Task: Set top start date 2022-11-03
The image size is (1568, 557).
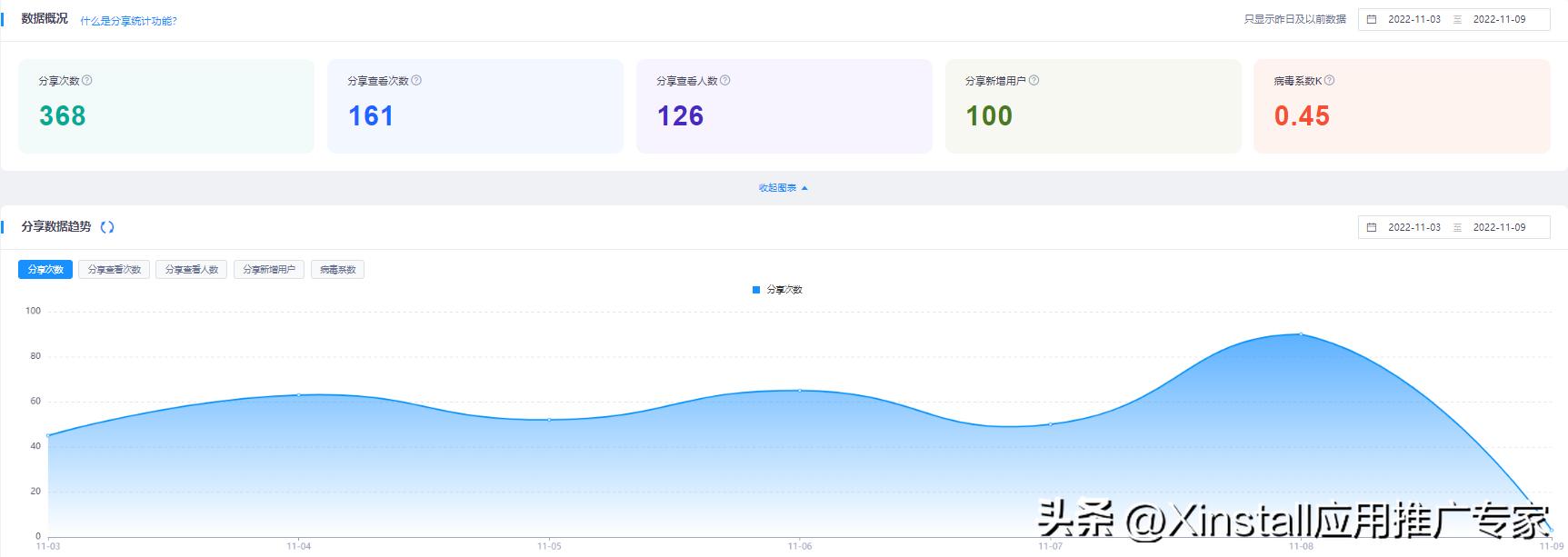Action: [x=1414, y=19]
